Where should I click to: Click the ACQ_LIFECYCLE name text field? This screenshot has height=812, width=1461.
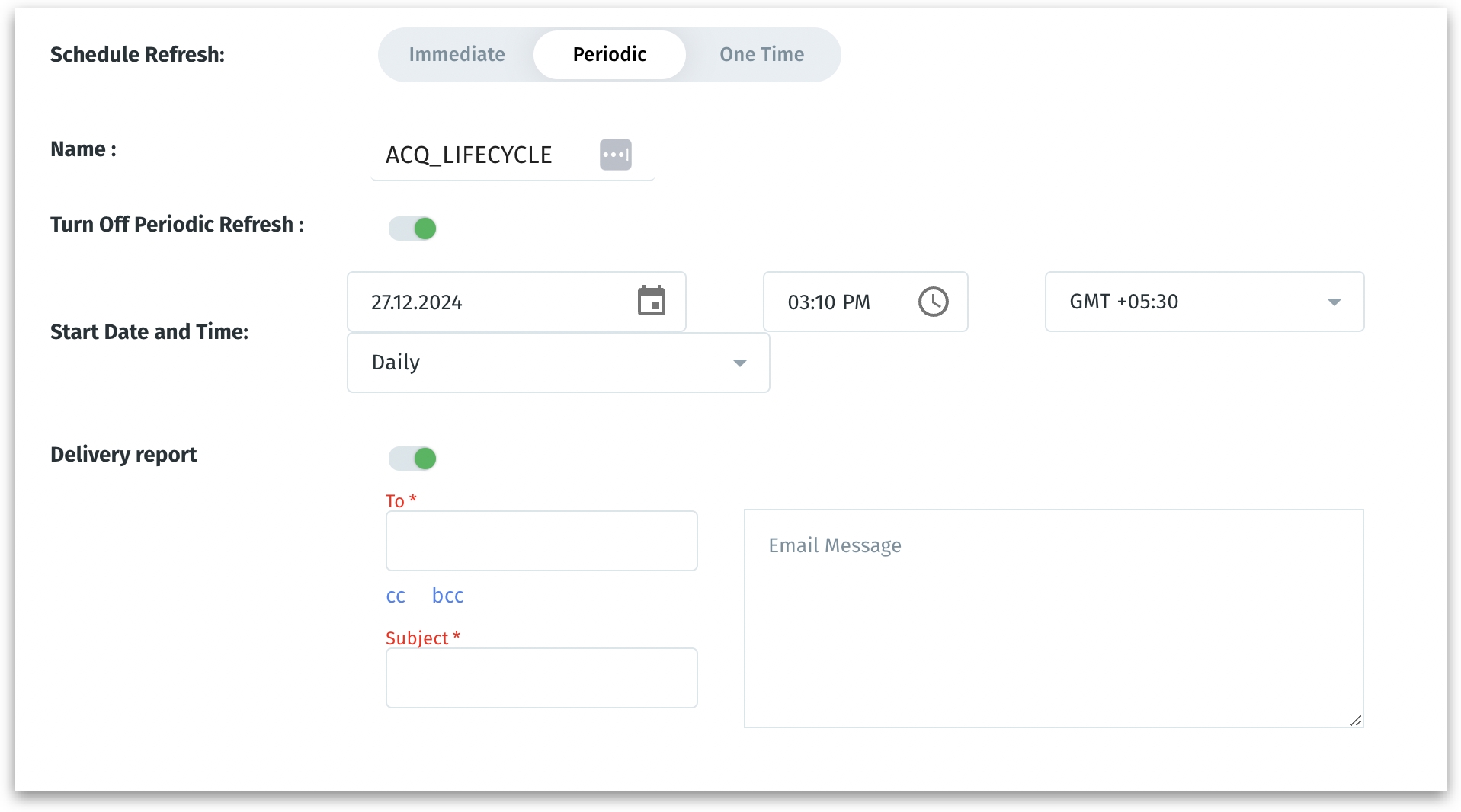click(x=480, y=155)
